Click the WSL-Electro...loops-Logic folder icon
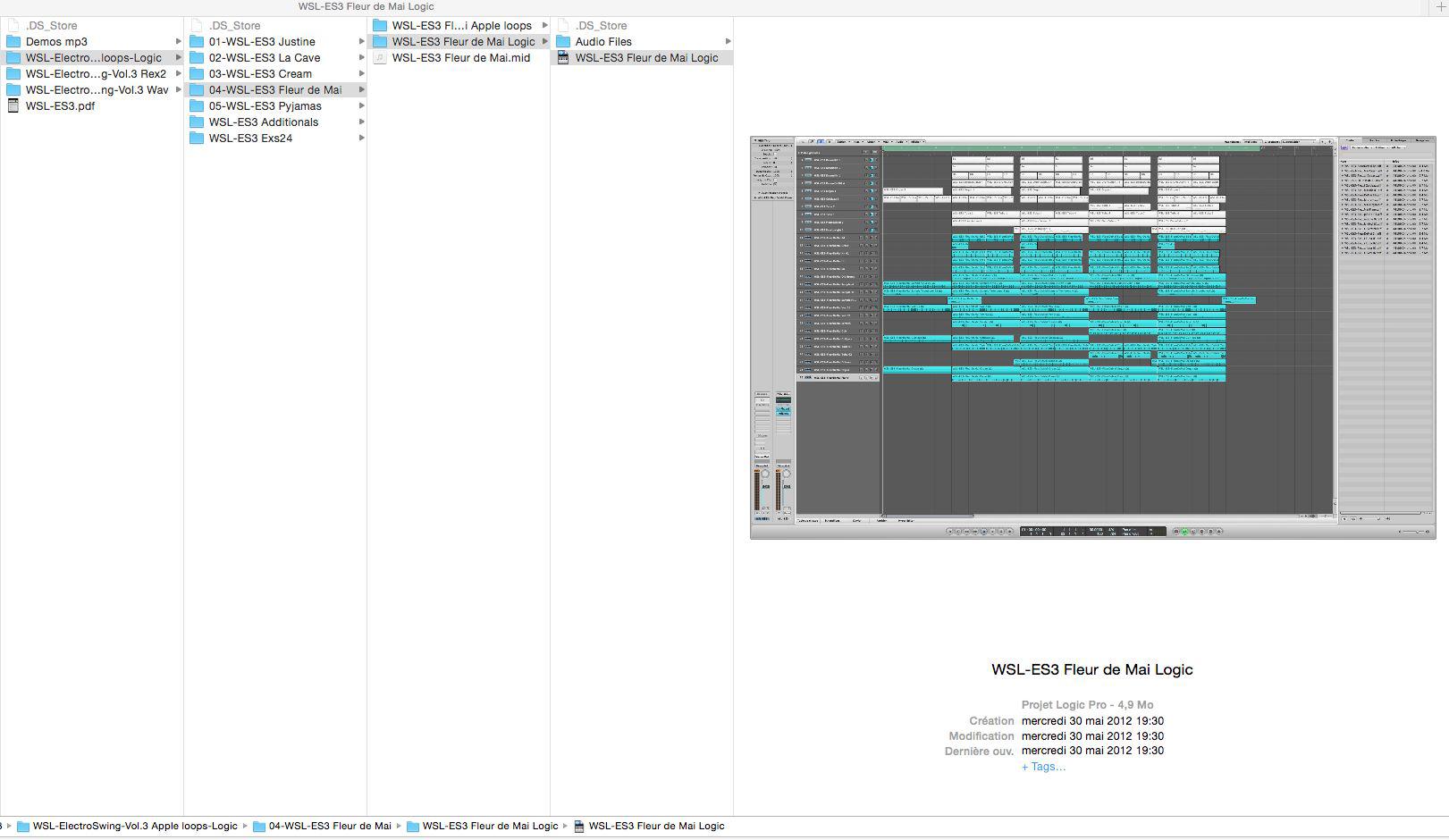Viewport: 1449px width, 840px height. point(13,58)
